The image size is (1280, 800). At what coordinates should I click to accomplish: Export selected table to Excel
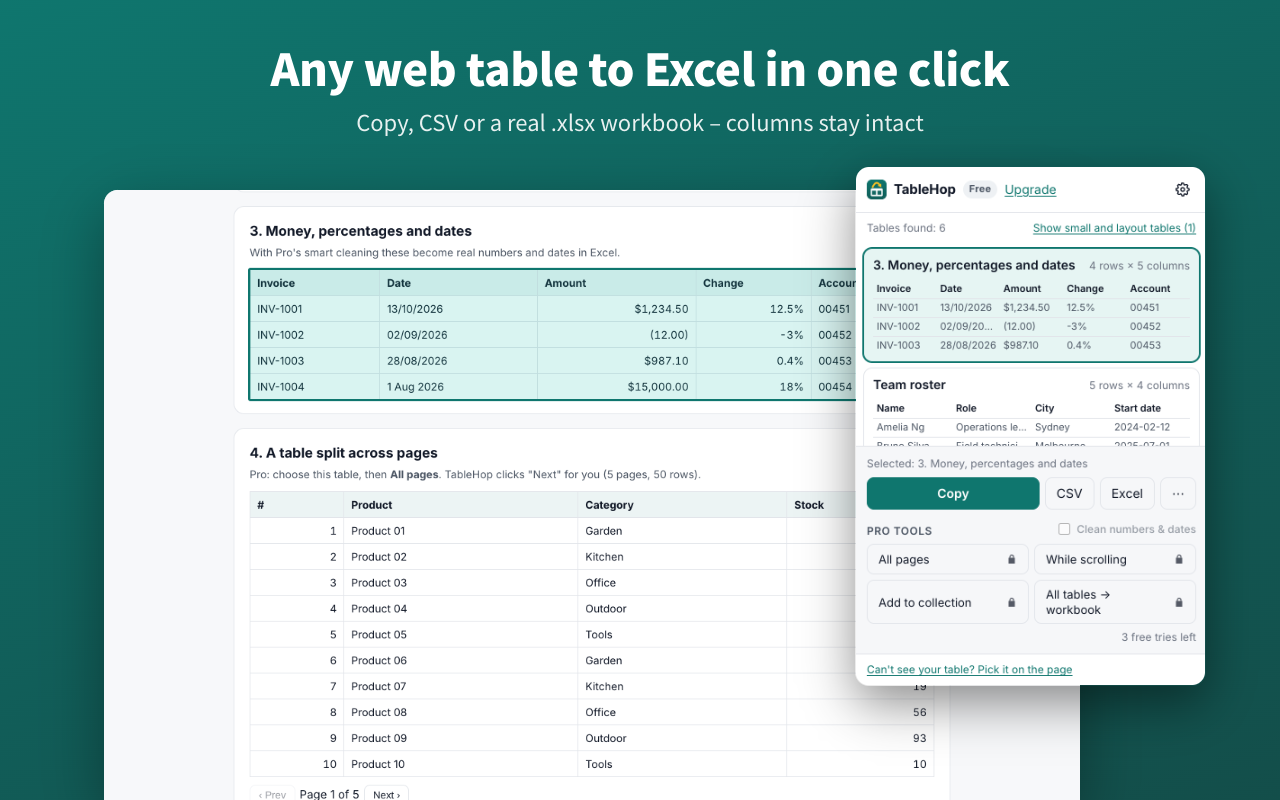tap(1127, 493)
